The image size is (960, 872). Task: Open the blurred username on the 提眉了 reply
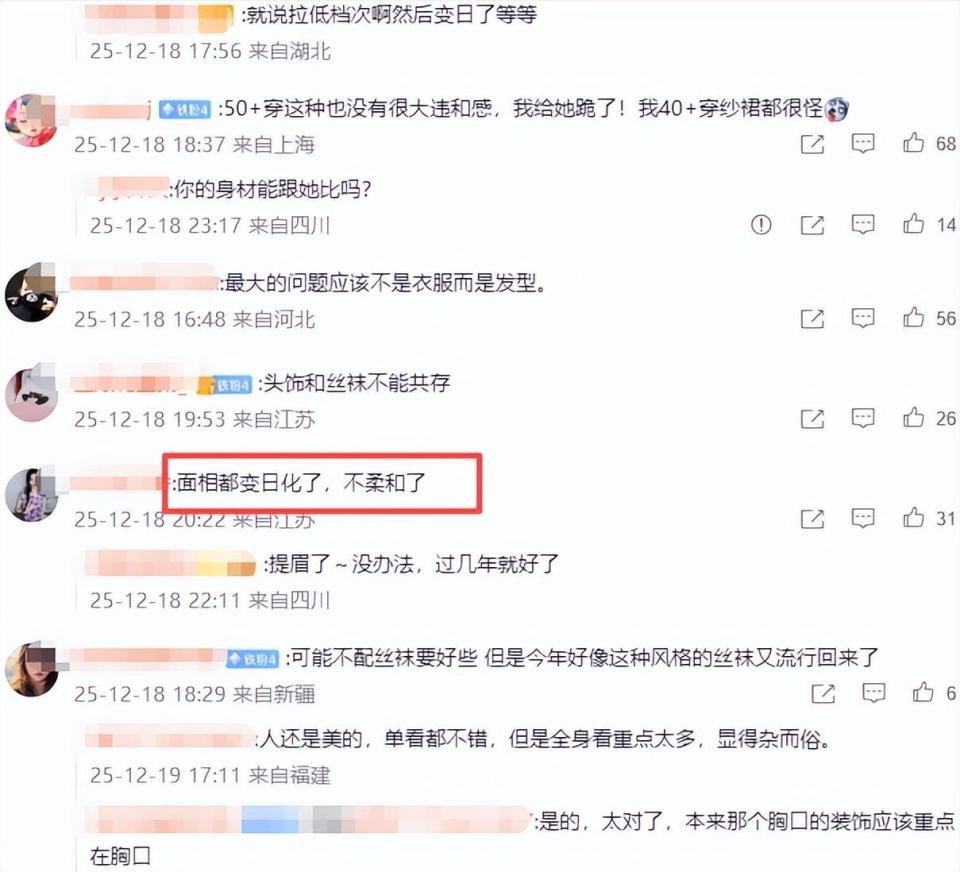coord(170,563)
